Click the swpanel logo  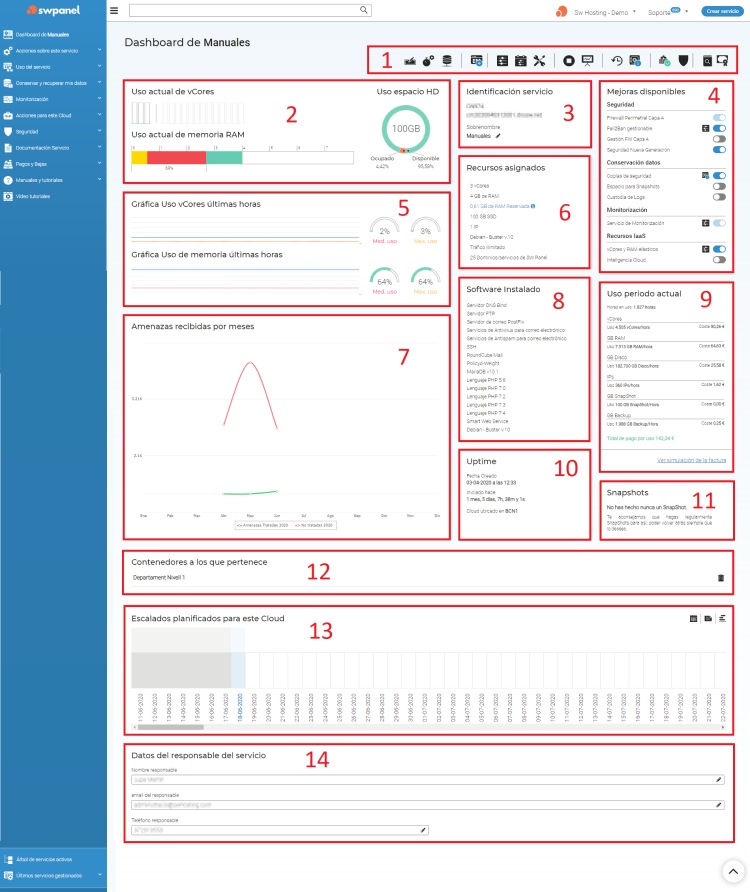click(x=53, y=10)
